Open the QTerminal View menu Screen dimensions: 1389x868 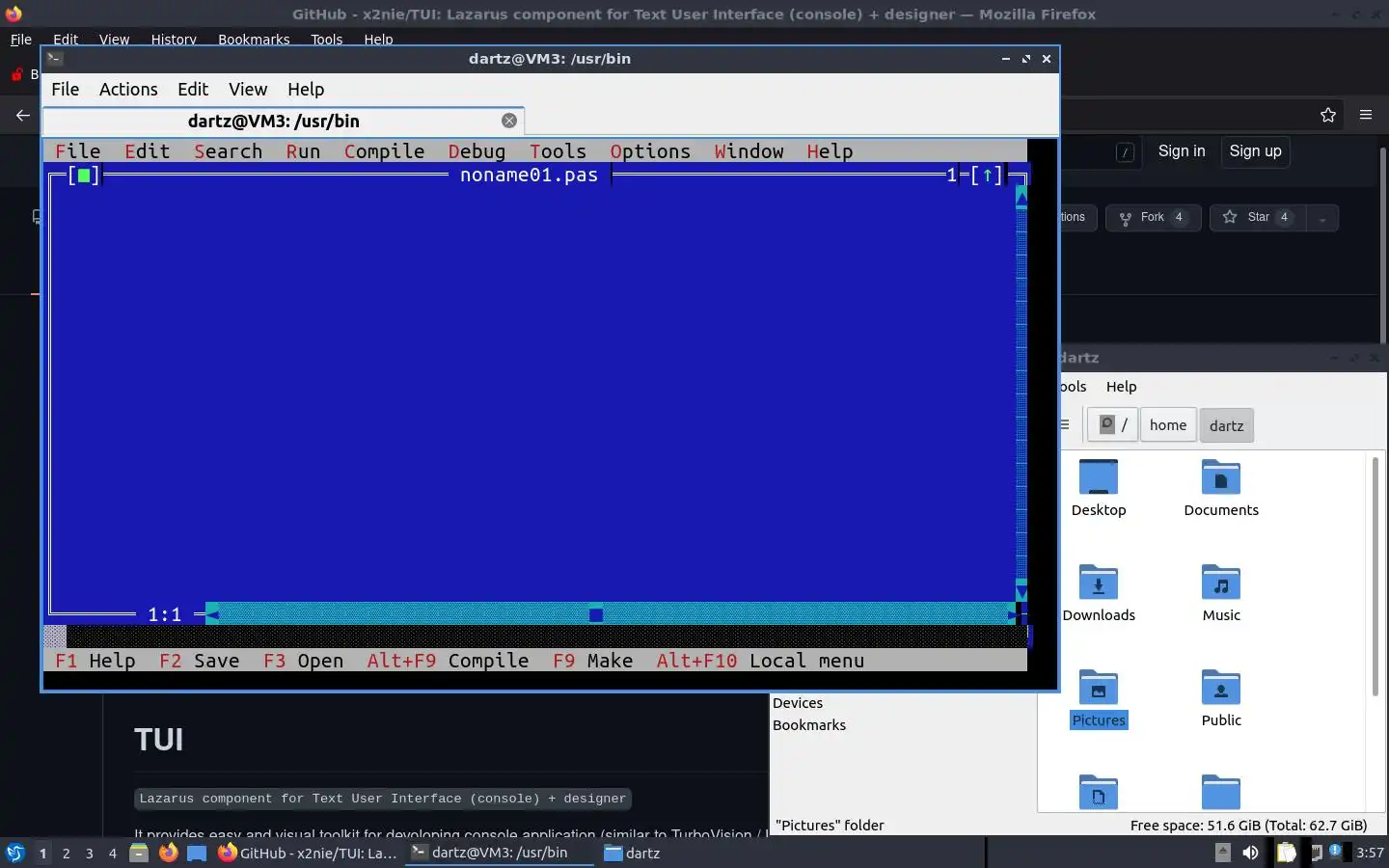(248, 89)
